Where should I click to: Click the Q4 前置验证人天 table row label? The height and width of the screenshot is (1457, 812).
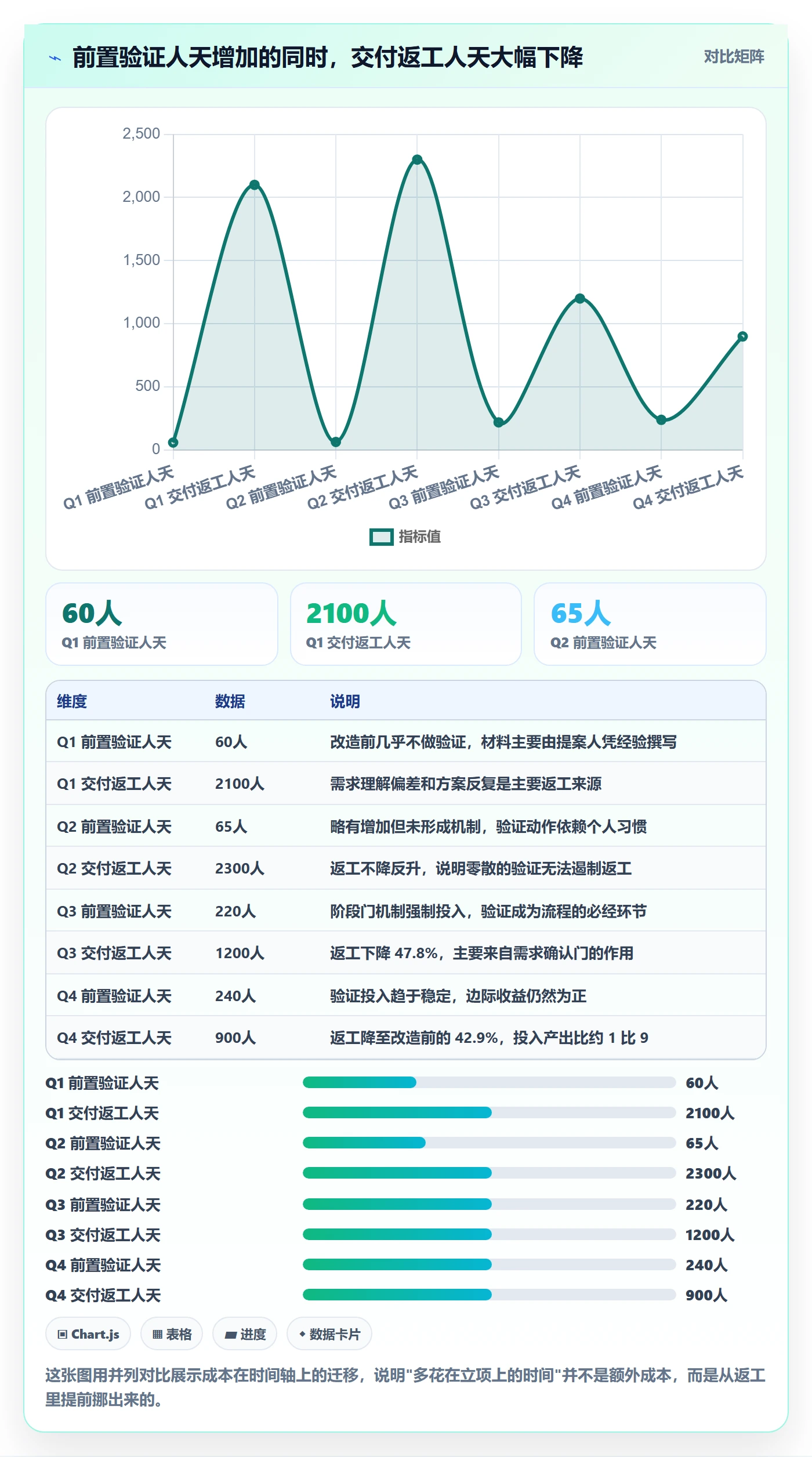[x=114, y=996]
